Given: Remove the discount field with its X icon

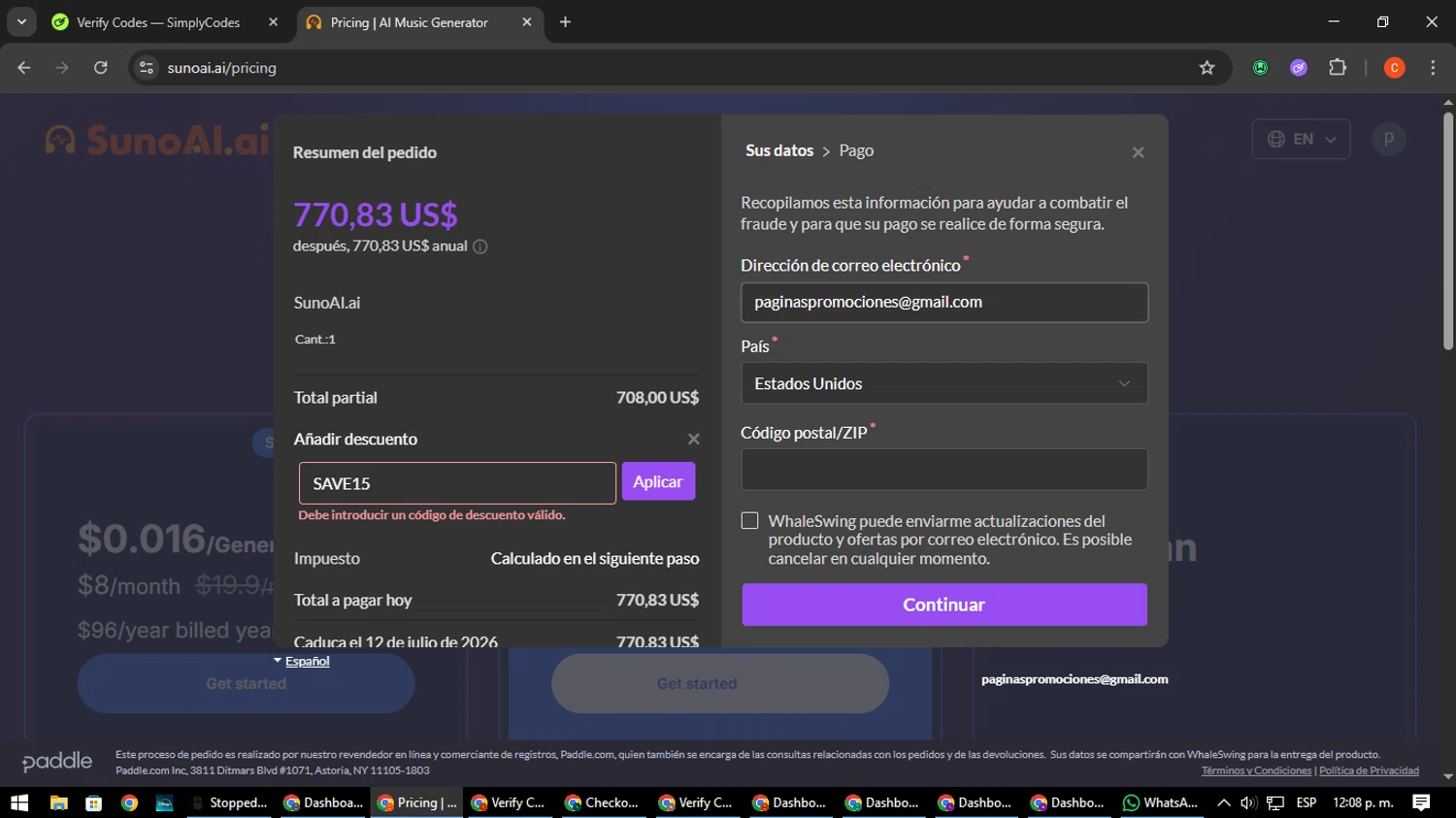Looking at the screenshot, I should 693,440.
